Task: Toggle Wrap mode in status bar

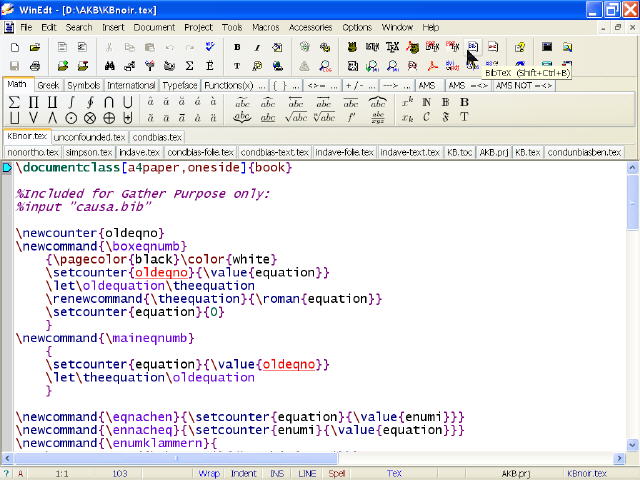Action: click(x=209, y=473)
